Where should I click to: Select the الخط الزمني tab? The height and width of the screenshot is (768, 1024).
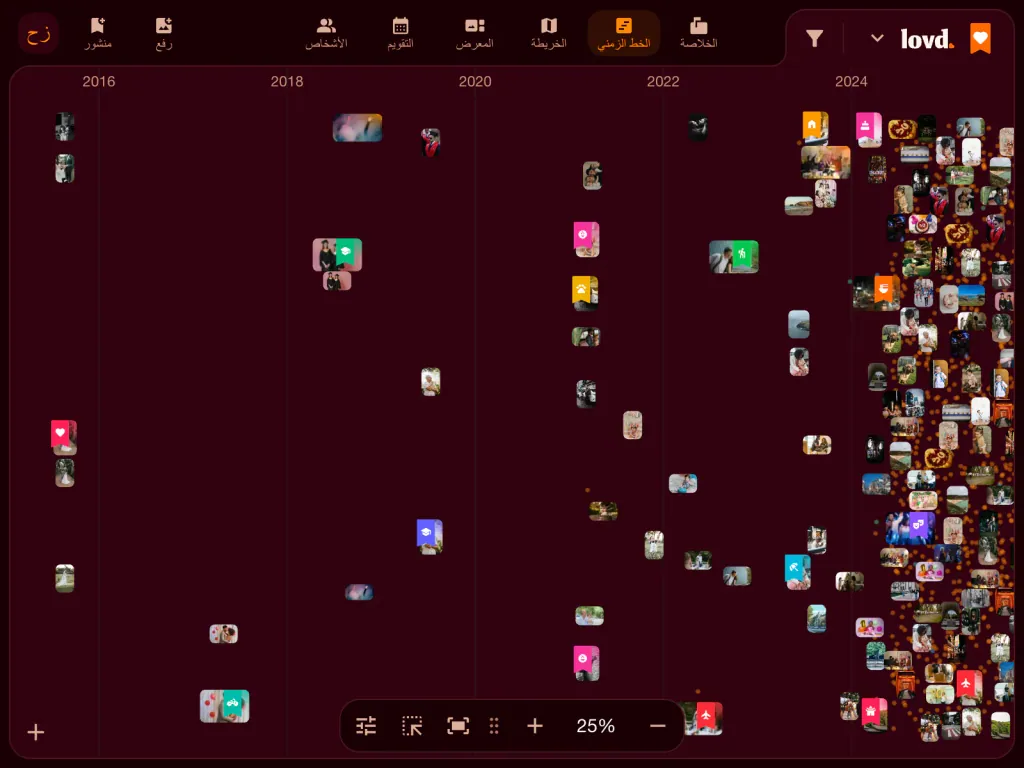pyautogui.click(x=624, y=33)
